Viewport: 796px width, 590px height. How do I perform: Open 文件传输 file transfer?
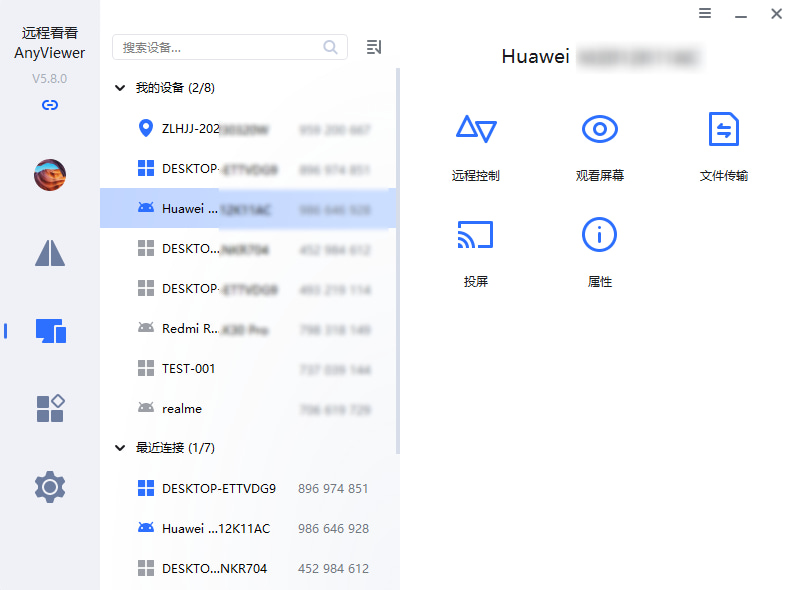tap(723, 147)
